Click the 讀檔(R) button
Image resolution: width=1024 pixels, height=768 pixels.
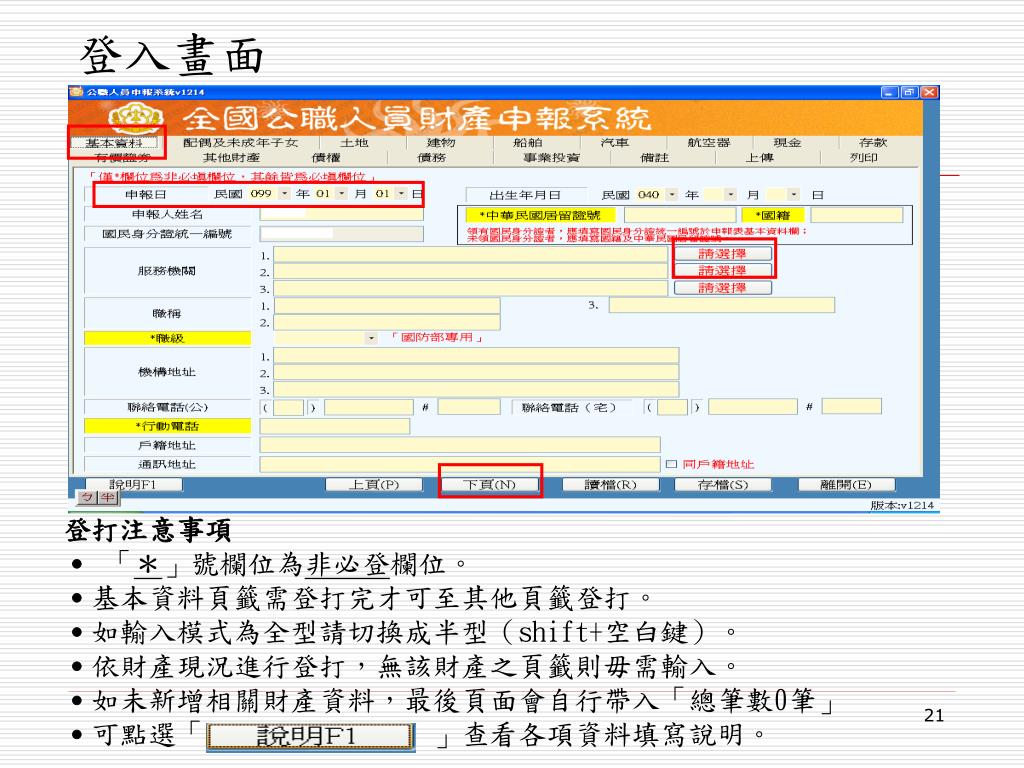tap(610, 485)
